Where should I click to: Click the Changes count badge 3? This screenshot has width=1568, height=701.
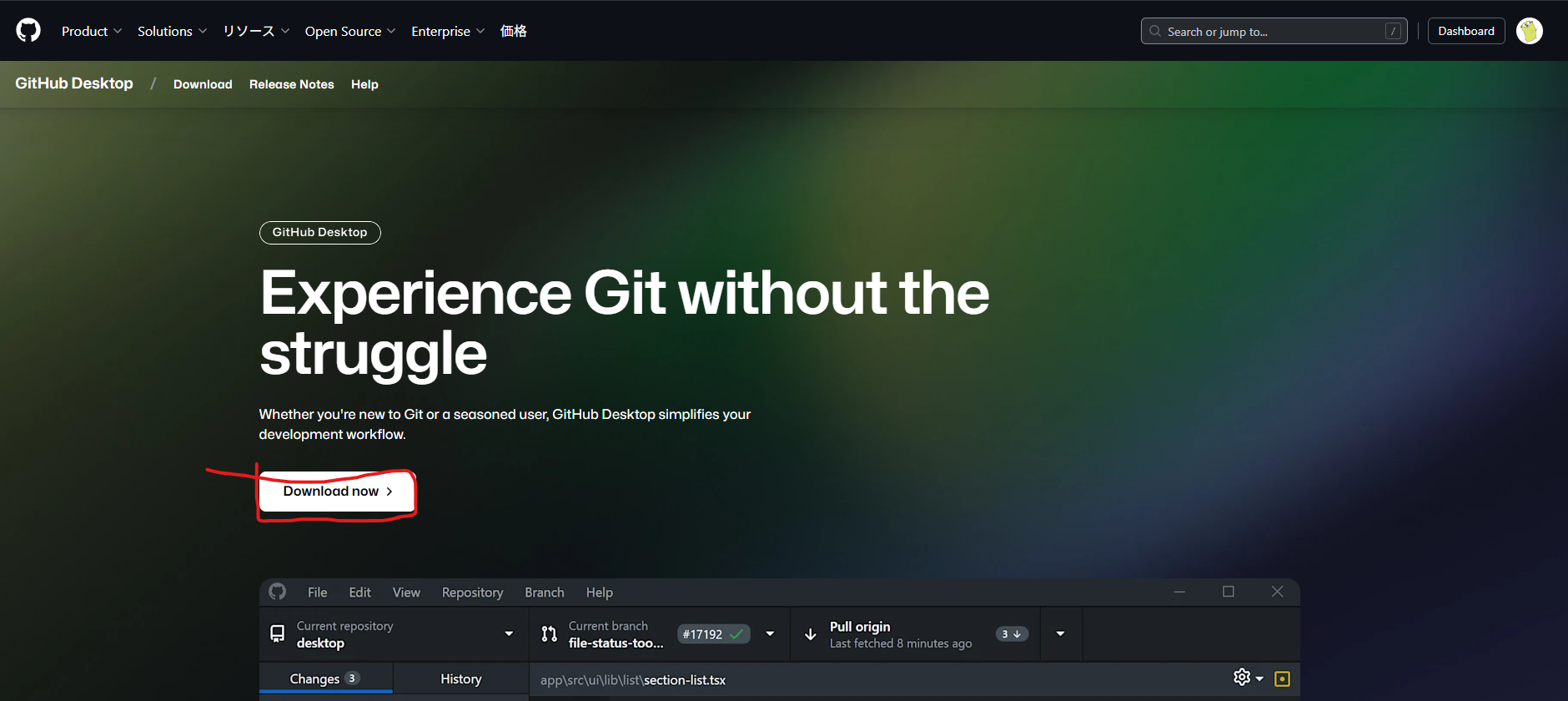click(x=352, y=678)
